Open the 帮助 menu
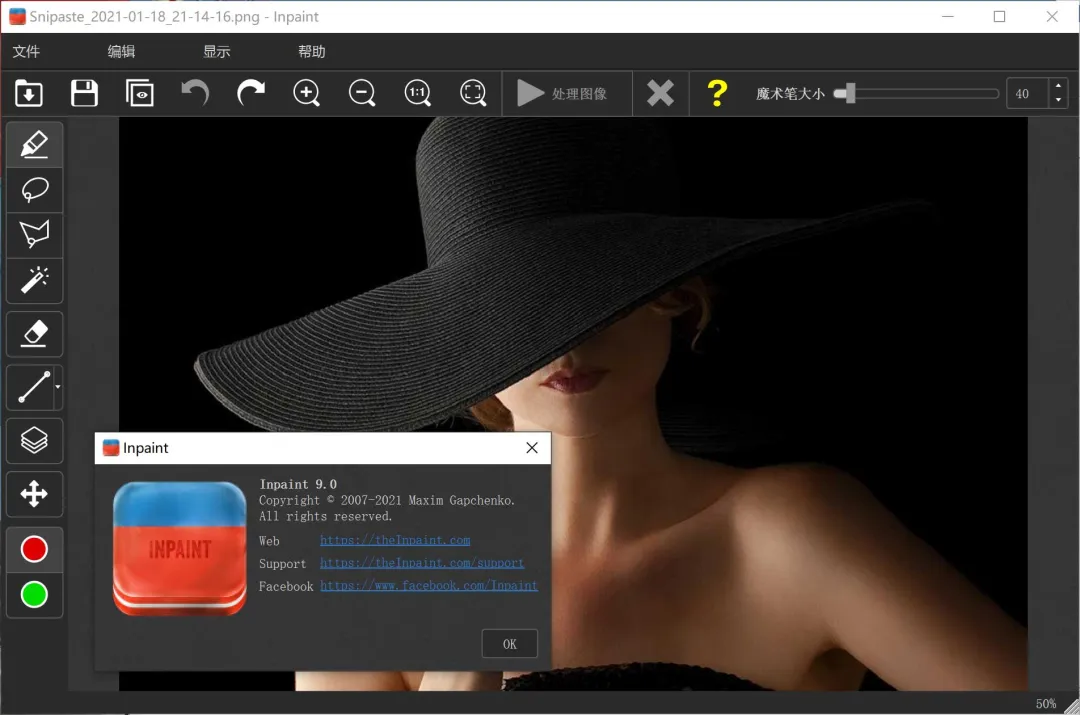Screen dimensions: 1080x715 pyautogui.click(x=311, y=52)
